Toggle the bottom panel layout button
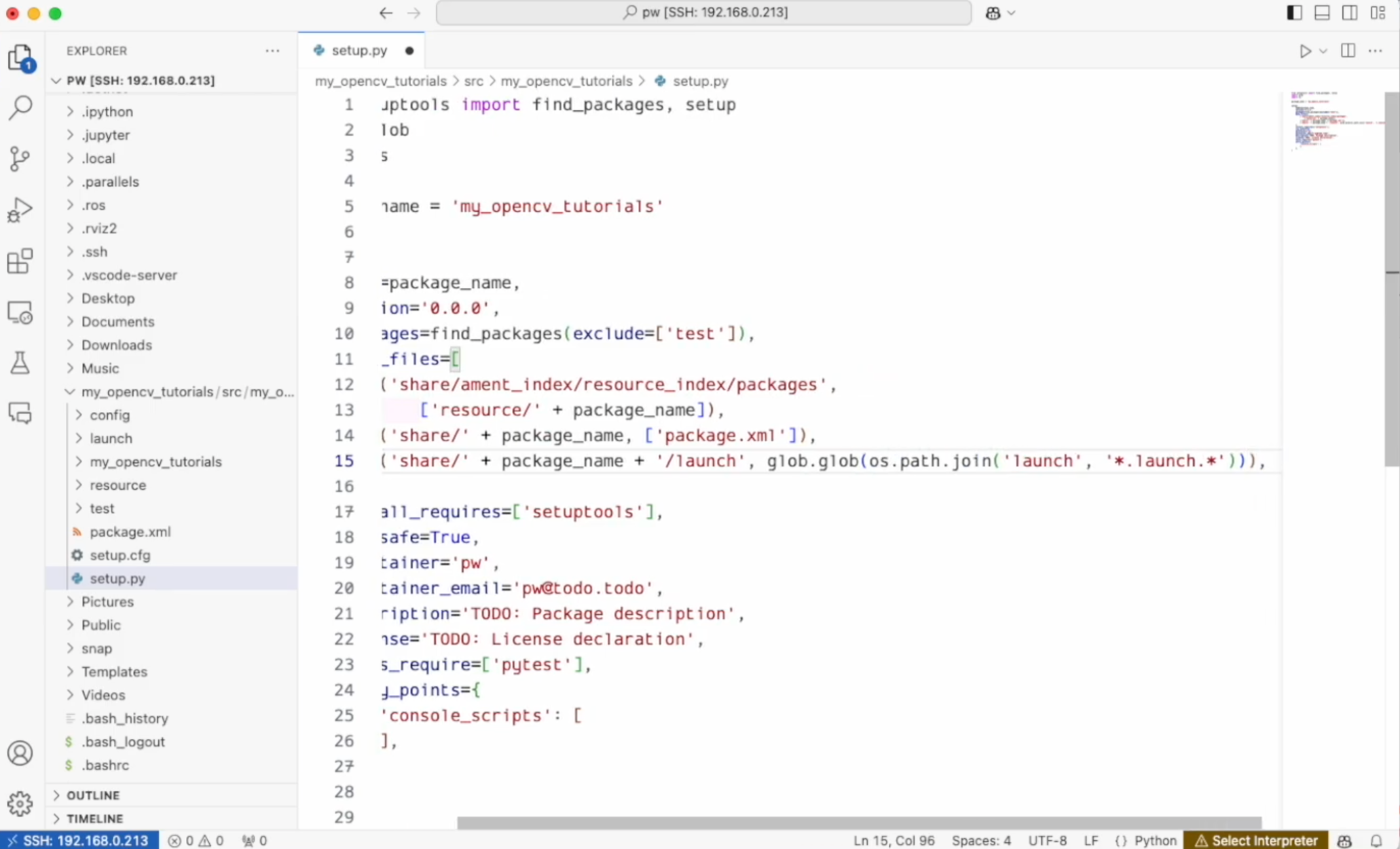Viewport: 1400px width, 849px height. [1322, 13]
